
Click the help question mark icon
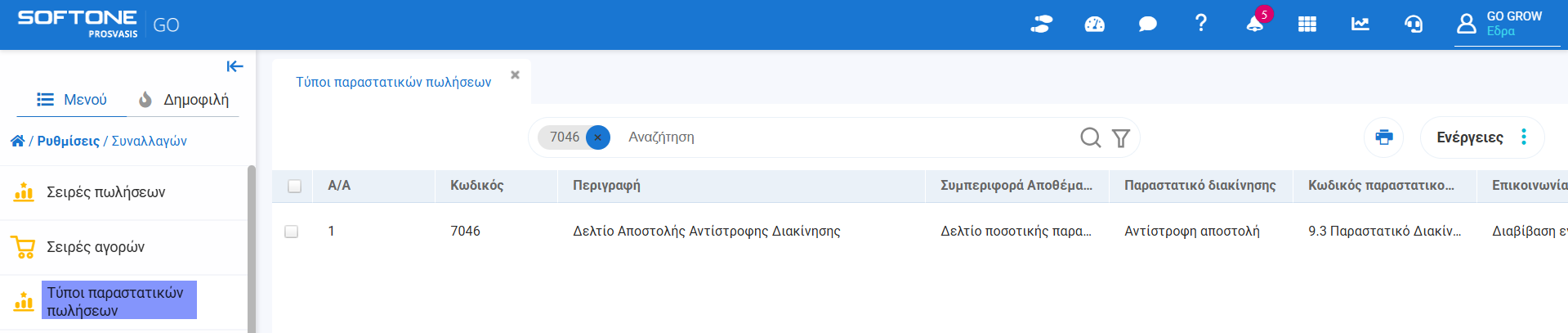[1200, 23]
